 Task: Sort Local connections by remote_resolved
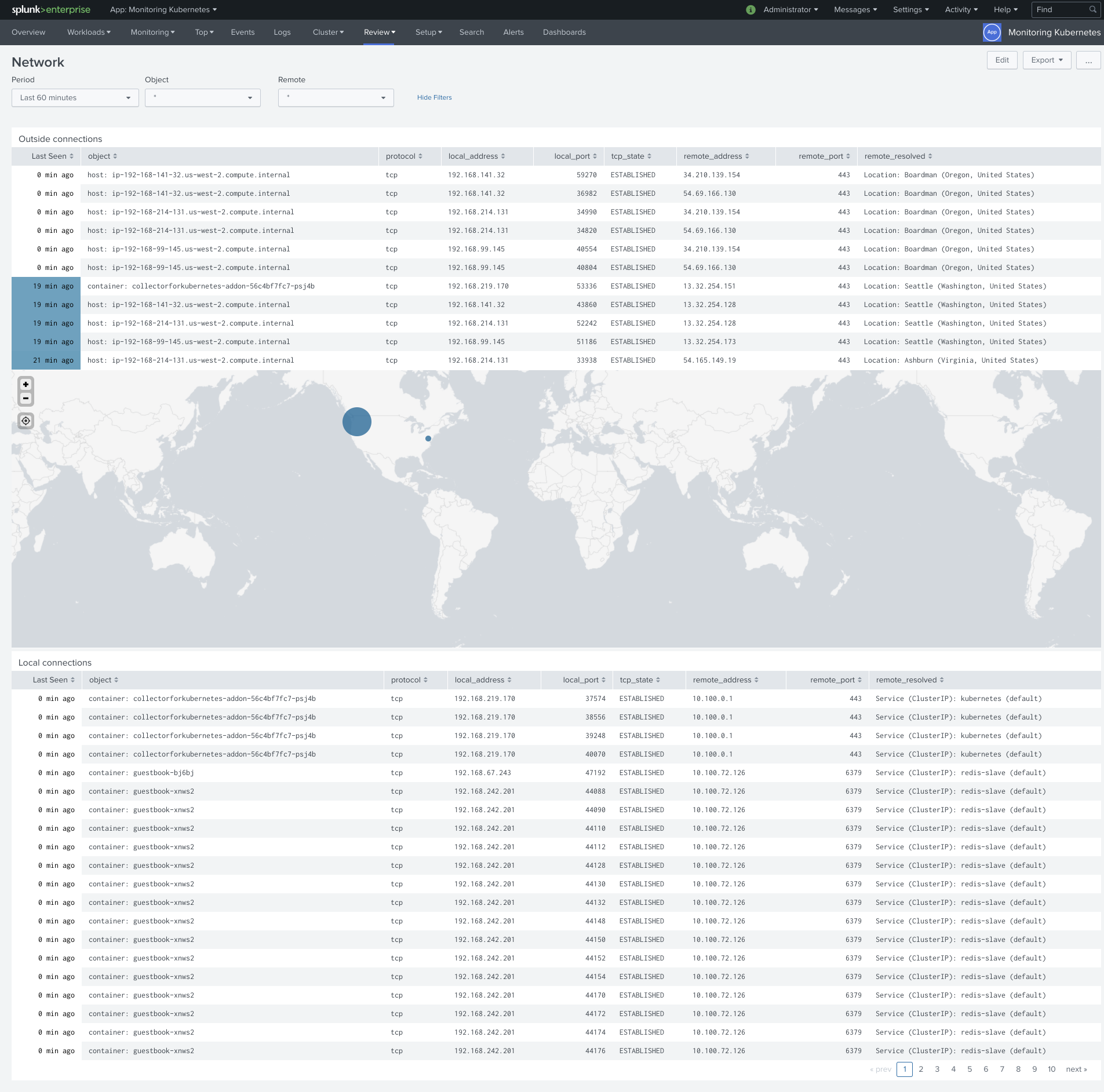tap(909, 680)
